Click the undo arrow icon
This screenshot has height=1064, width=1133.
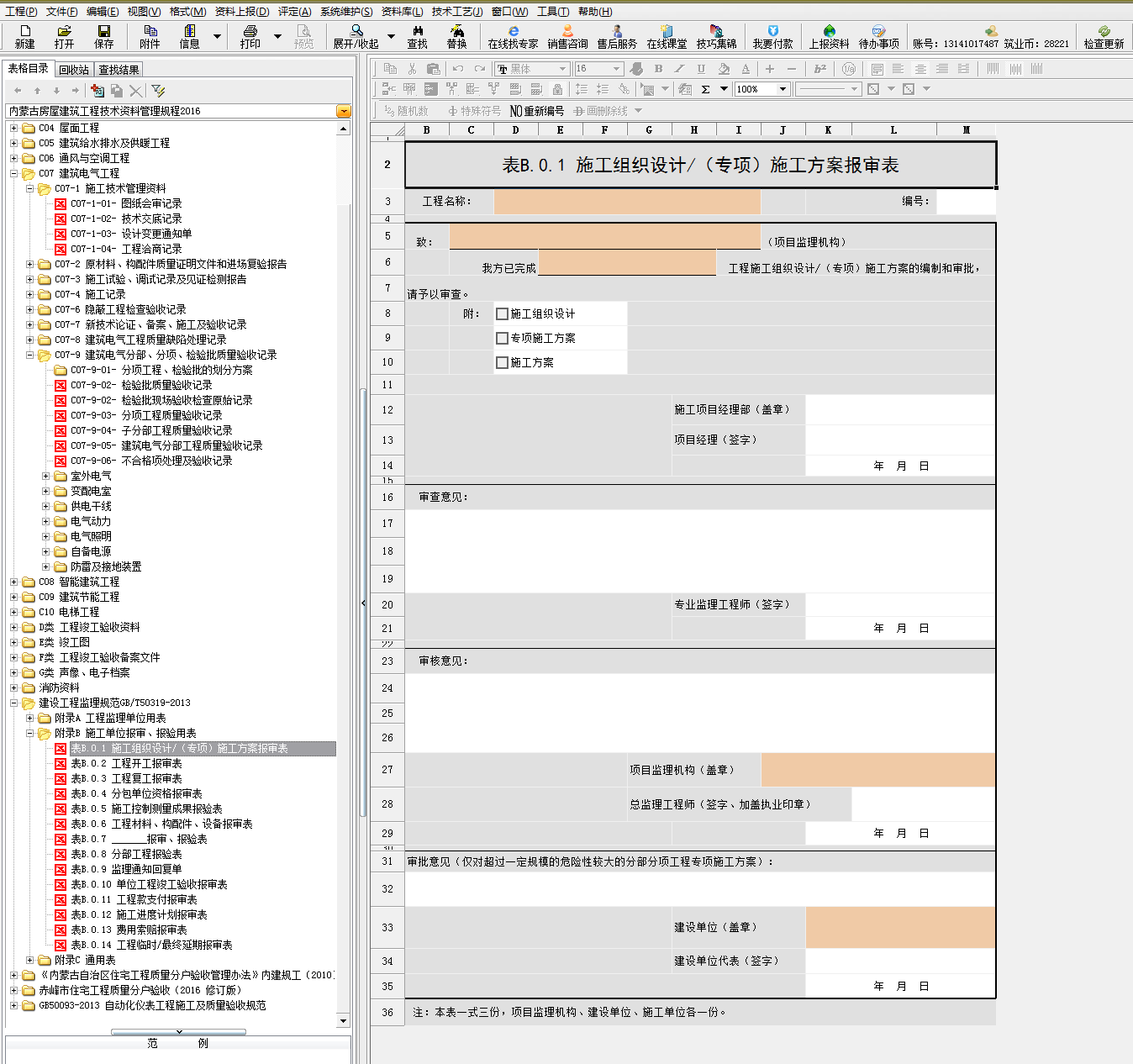coord(457,69)
